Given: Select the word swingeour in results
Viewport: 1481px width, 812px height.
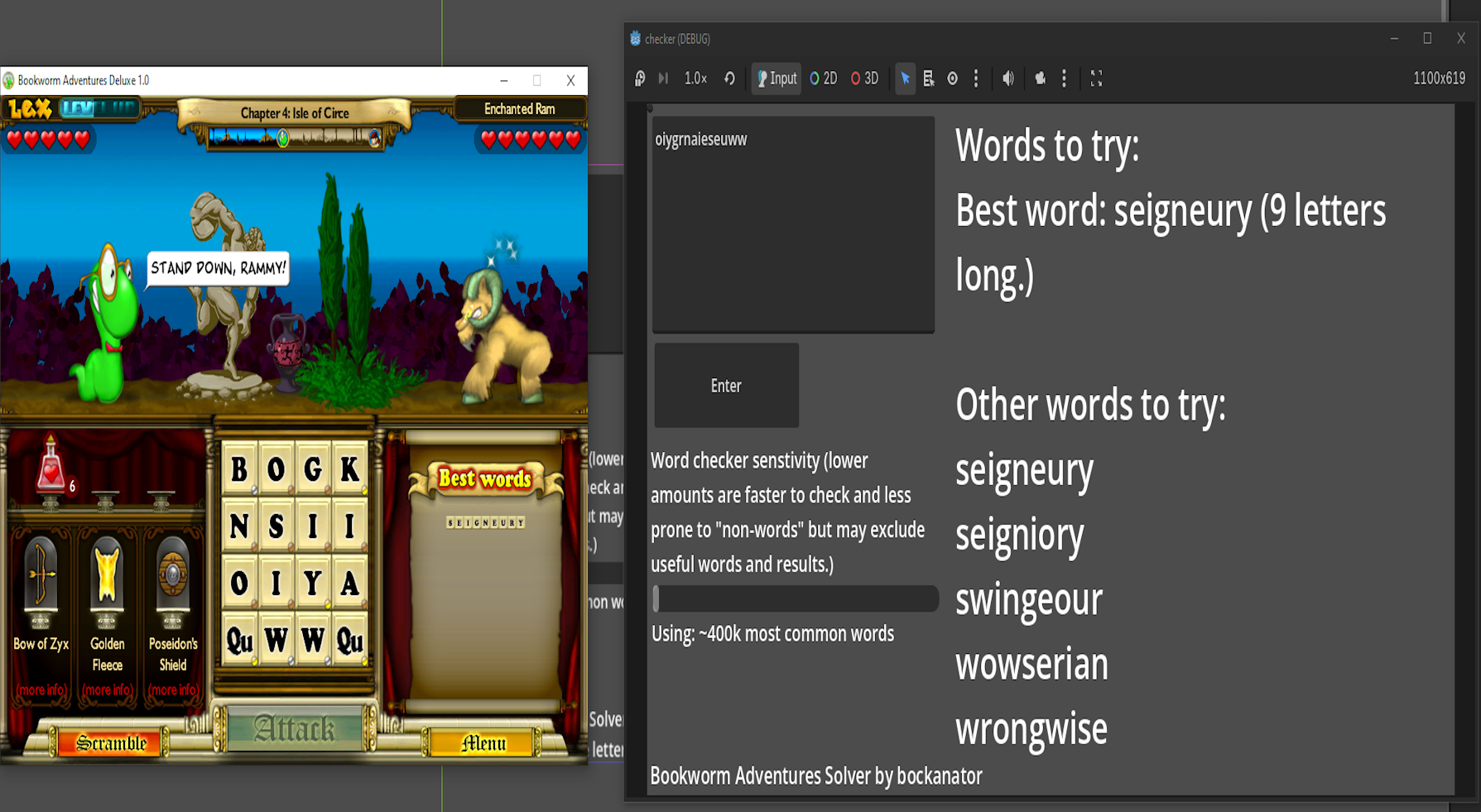Looking at the screenshot, I should (x=1029, y=599).
